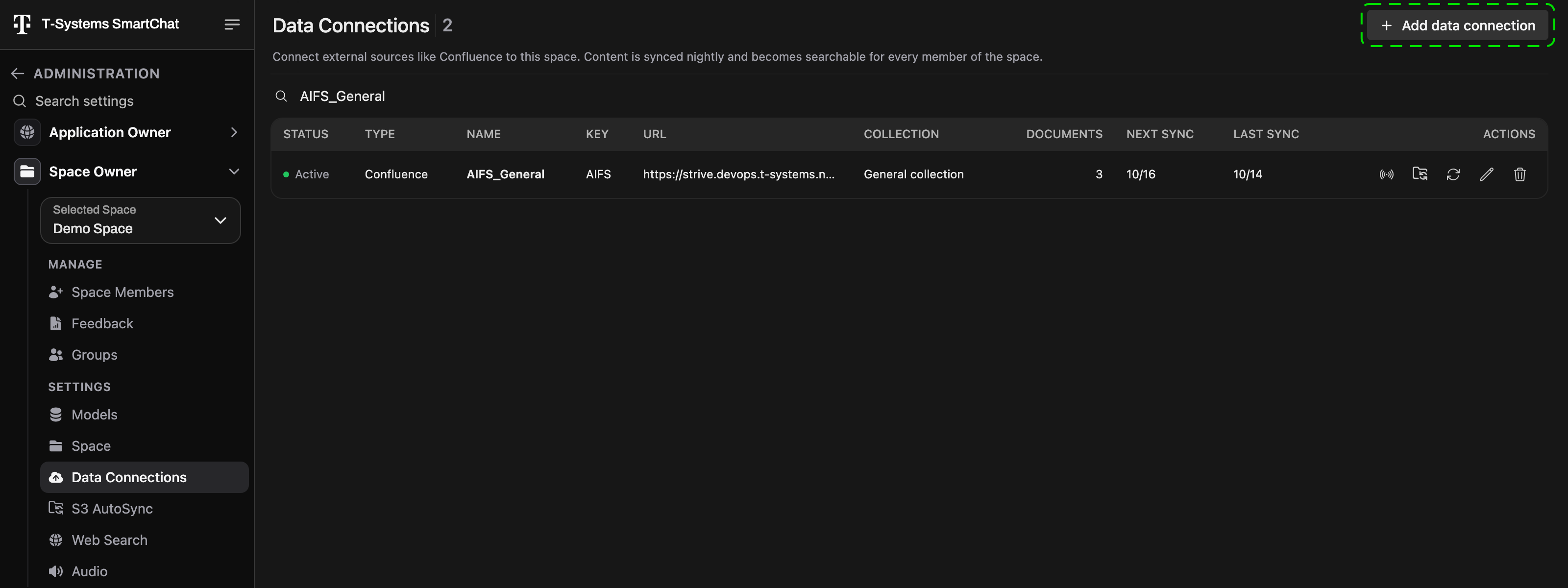Click the connection count 2 beside heading

pos(447,25)
